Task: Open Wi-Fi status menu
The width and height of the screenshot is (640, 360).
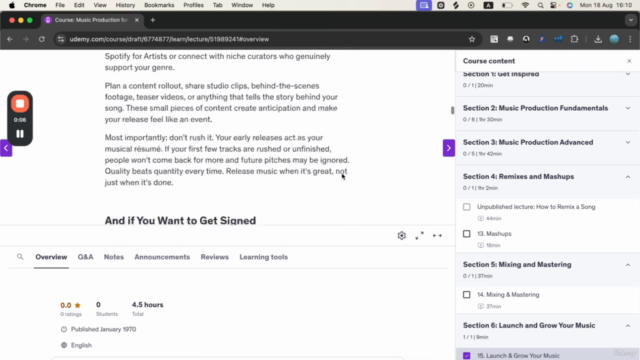Action: [x=525, y=5]
